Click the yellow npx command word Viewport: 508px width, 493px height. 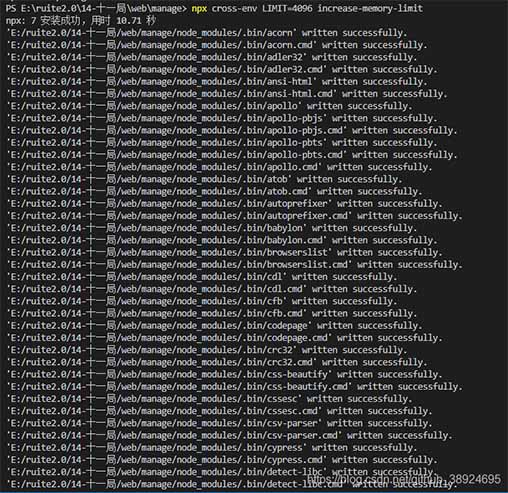coord(199,8)
